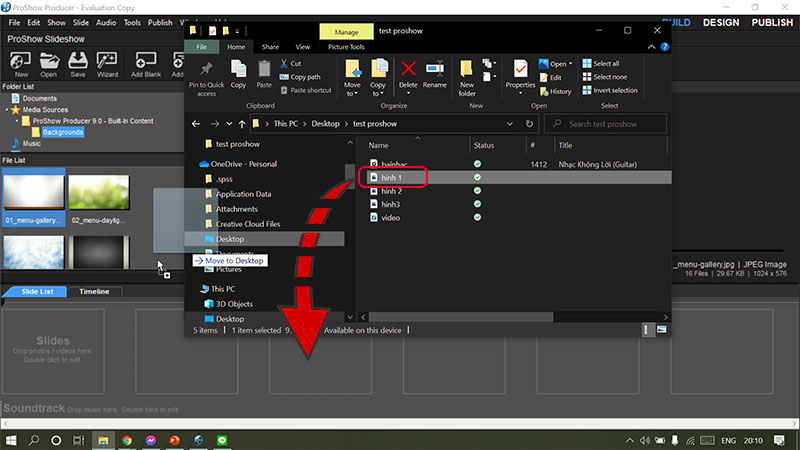Open the View ribbon tab
The height and width of the screenshot is (450, 800).
tap(302, 46)
